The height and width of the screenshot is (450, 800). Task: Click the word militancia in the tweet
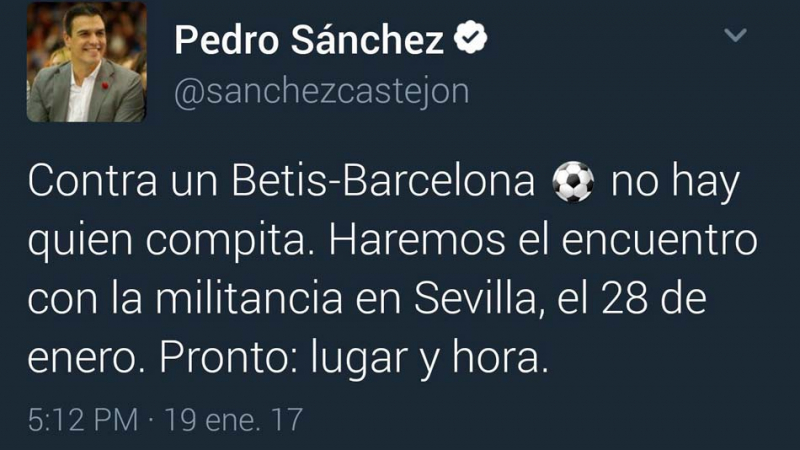point(249,298)
